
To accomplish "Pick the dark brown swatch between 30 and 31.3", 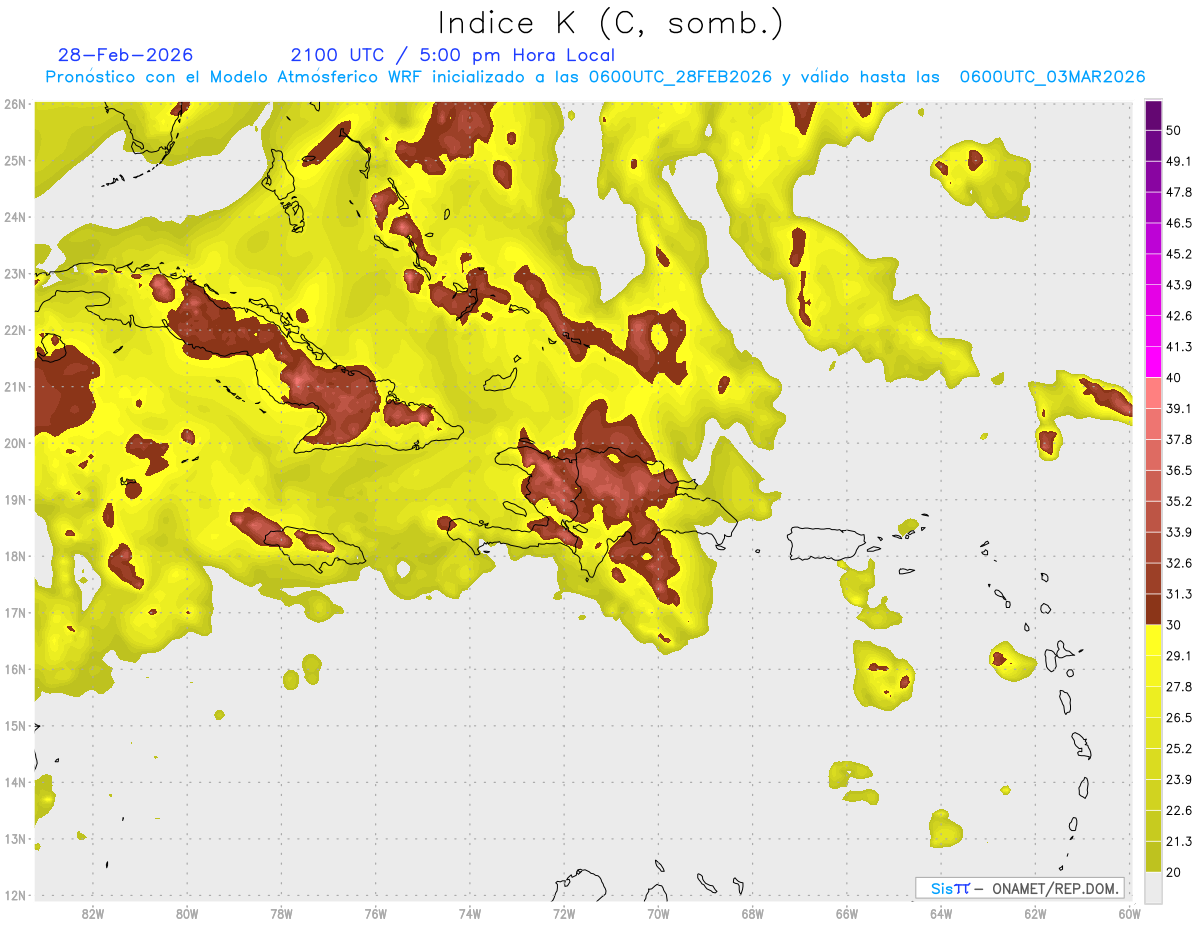I will pos(1153,609).
